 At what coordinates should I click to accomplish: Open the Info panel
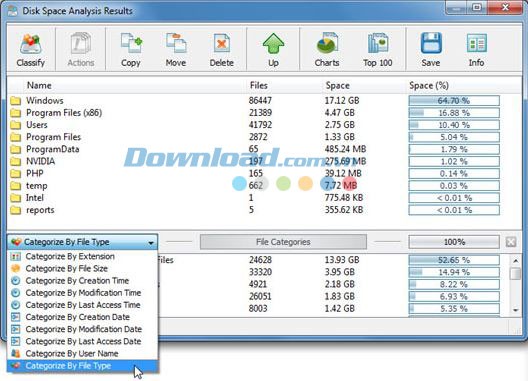click(x=476, y=49)
